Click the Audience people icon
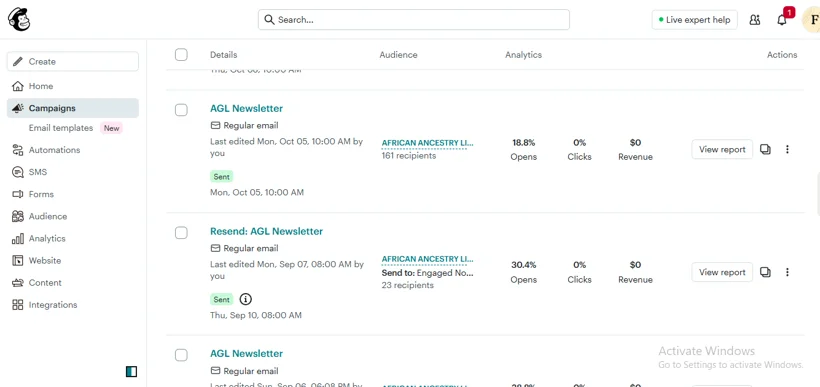 (18, 216)
